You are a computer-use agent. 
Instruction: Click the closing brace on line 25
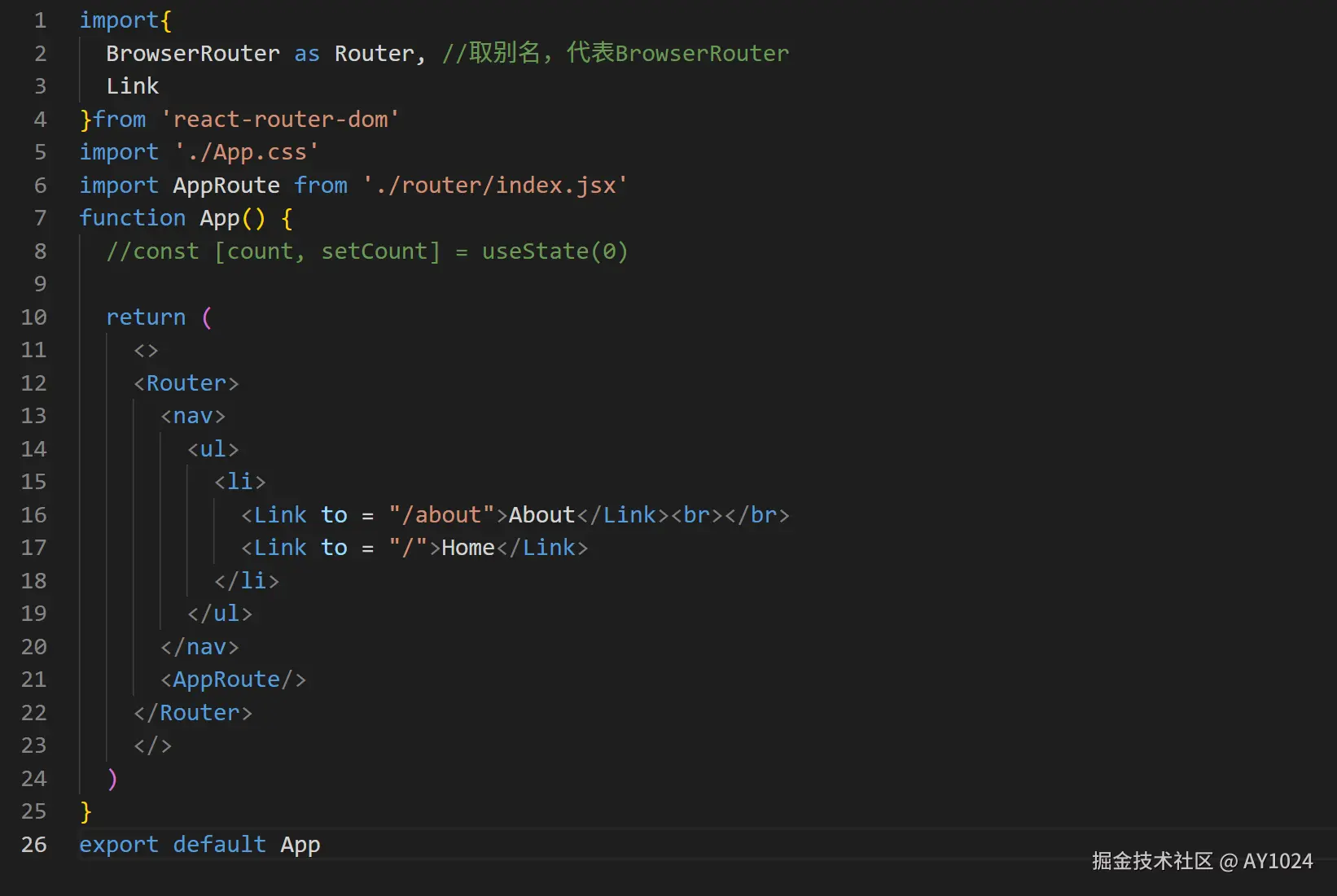[85, 811]
